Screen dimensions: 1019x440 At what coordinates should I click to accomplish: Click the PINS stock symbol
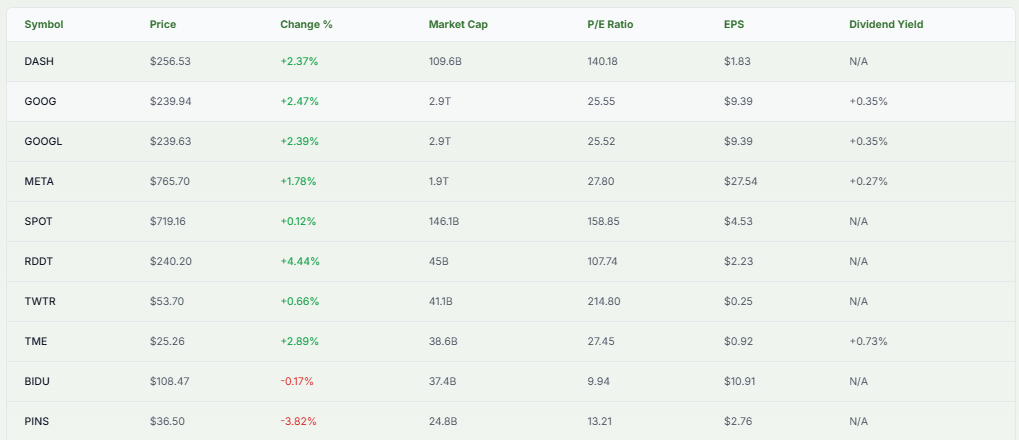click(37, 421)
